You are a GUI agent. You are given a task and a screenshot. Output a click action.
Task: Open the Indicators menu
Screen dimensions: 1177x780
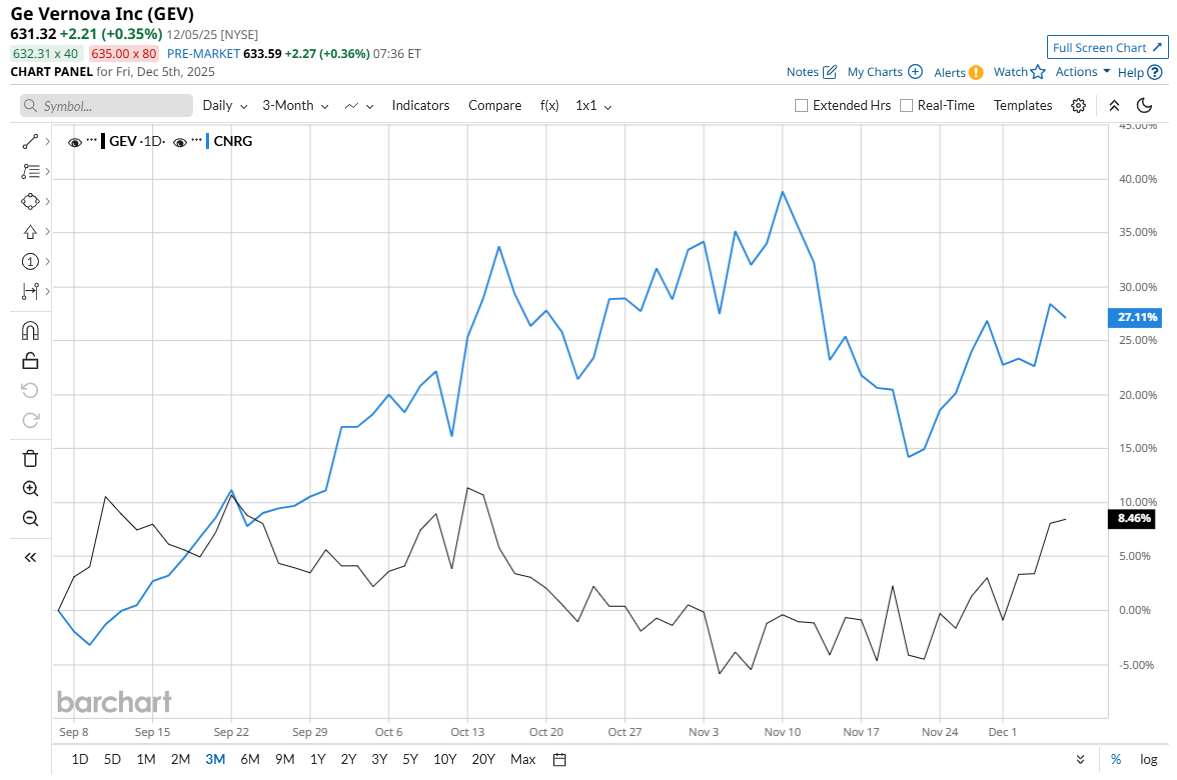[x=420, y=106]
